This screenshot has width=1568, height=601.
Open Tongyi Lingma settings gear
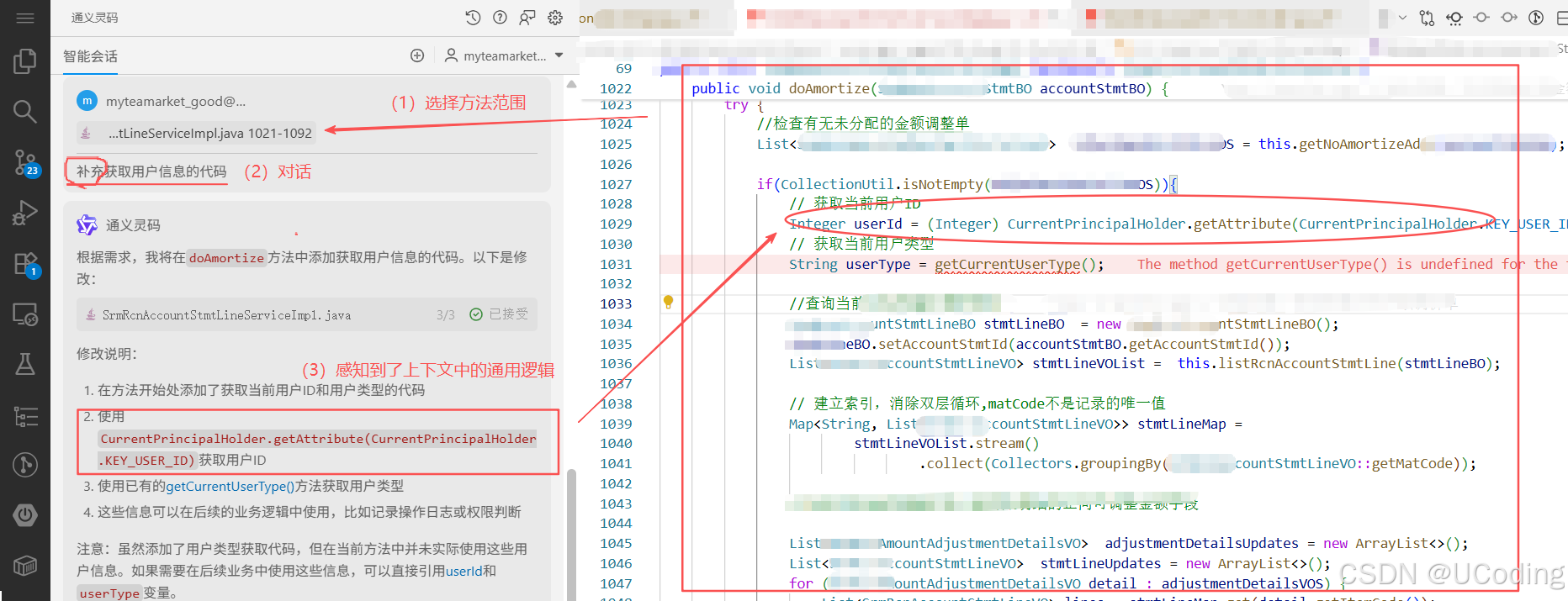pyautogui.click(x=555, y=18)
